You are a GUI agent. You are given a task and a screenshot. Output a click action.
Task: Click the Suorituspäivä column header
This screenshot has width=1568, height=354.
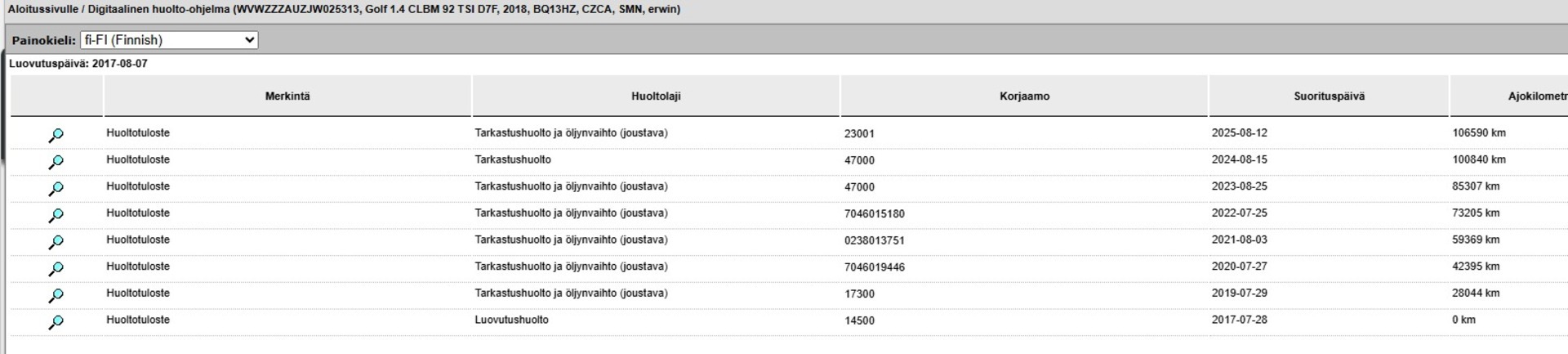click(1329, 96)
